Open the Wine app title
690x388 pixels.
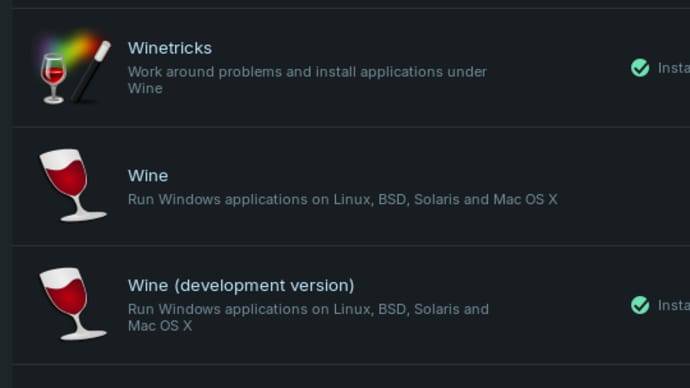[148, 176]
